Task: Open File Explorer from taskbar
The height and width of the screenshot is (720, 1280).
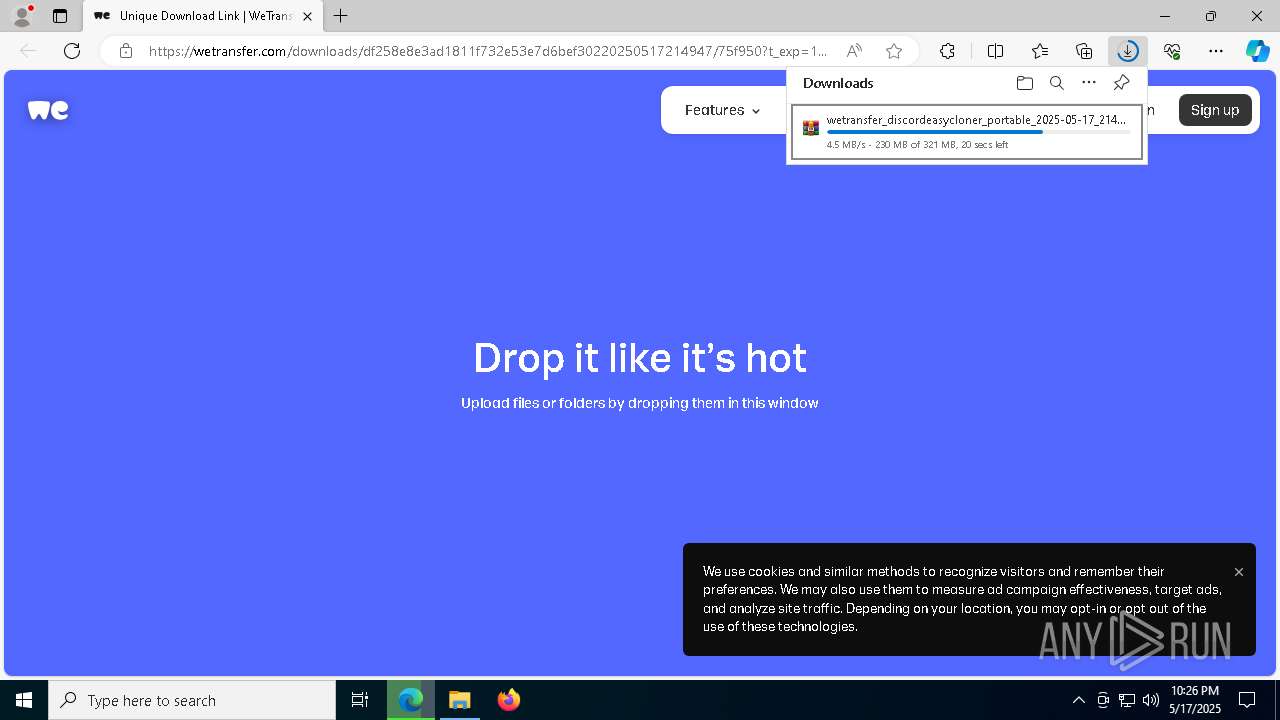Action: [459, 700]
